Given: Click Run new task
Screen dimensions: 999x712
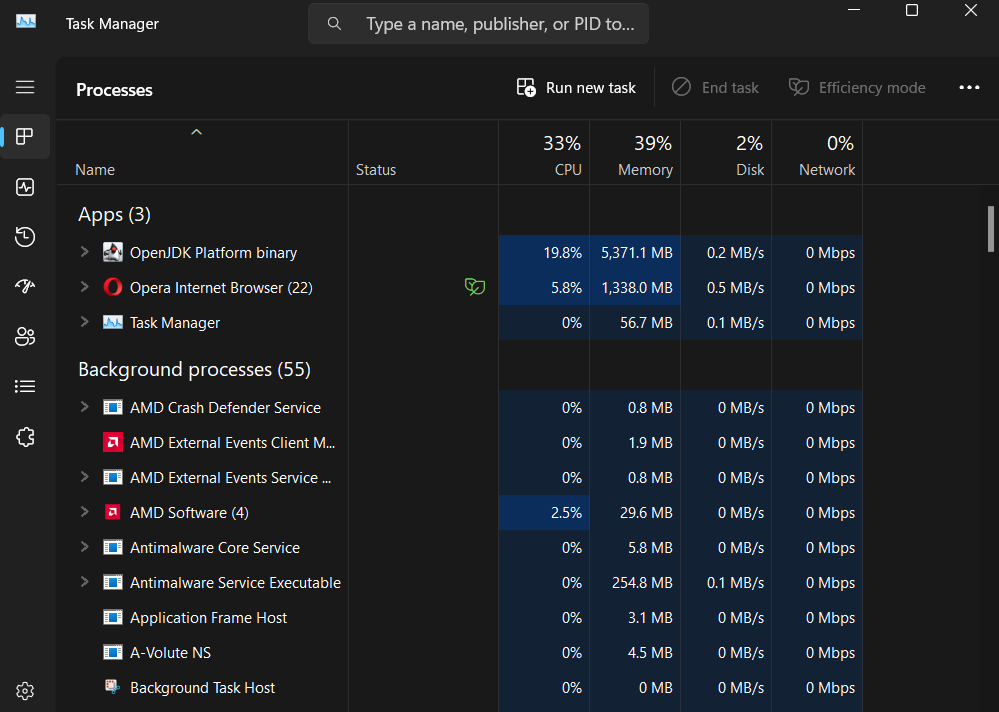Looking at the screenshot, I should point(576,88).
